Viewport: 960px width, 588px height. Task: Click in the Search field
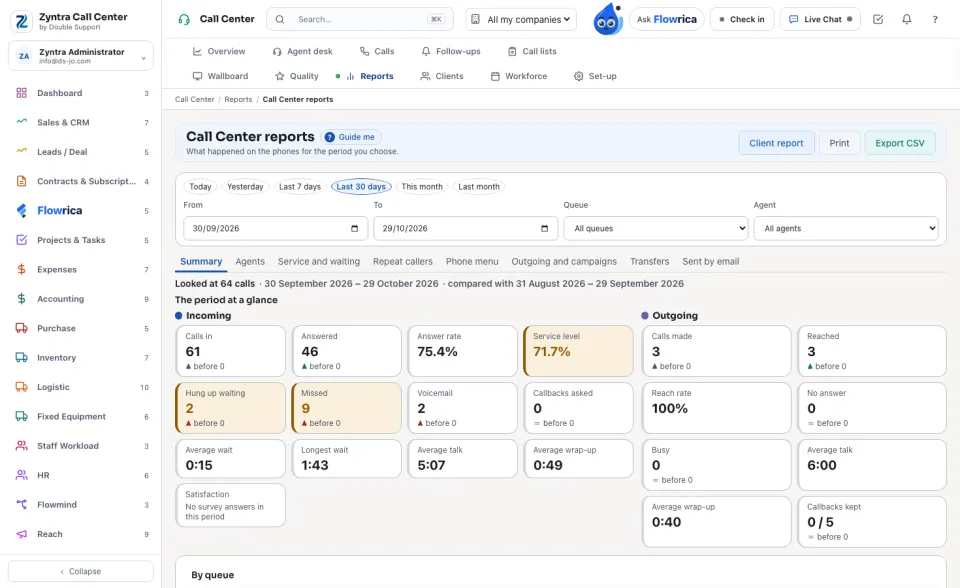360,19
